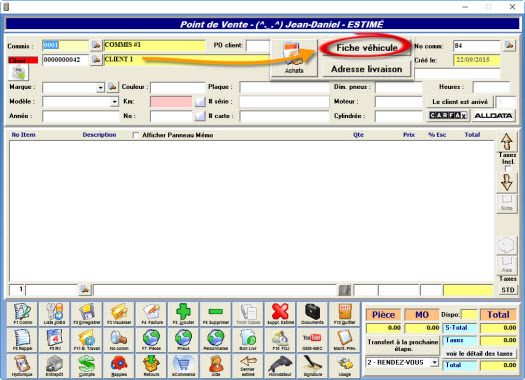The height and width of the screenshot is (380, 525).
Task: Click the Adresse livraison button
Action: pos(367,69)
